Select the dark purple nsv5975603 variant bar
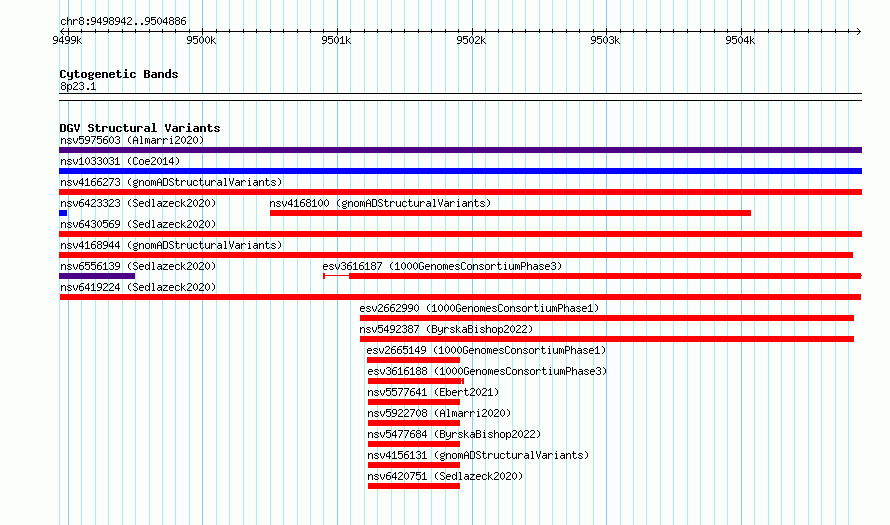The image size is (890, 525). tap(460, 150)
